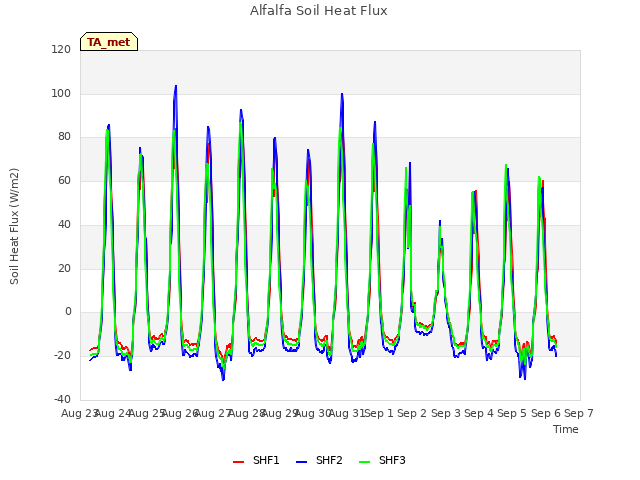Click the 80 y-axis label
Viewport: 640px width, 480px height.
[x=64, y=137]
